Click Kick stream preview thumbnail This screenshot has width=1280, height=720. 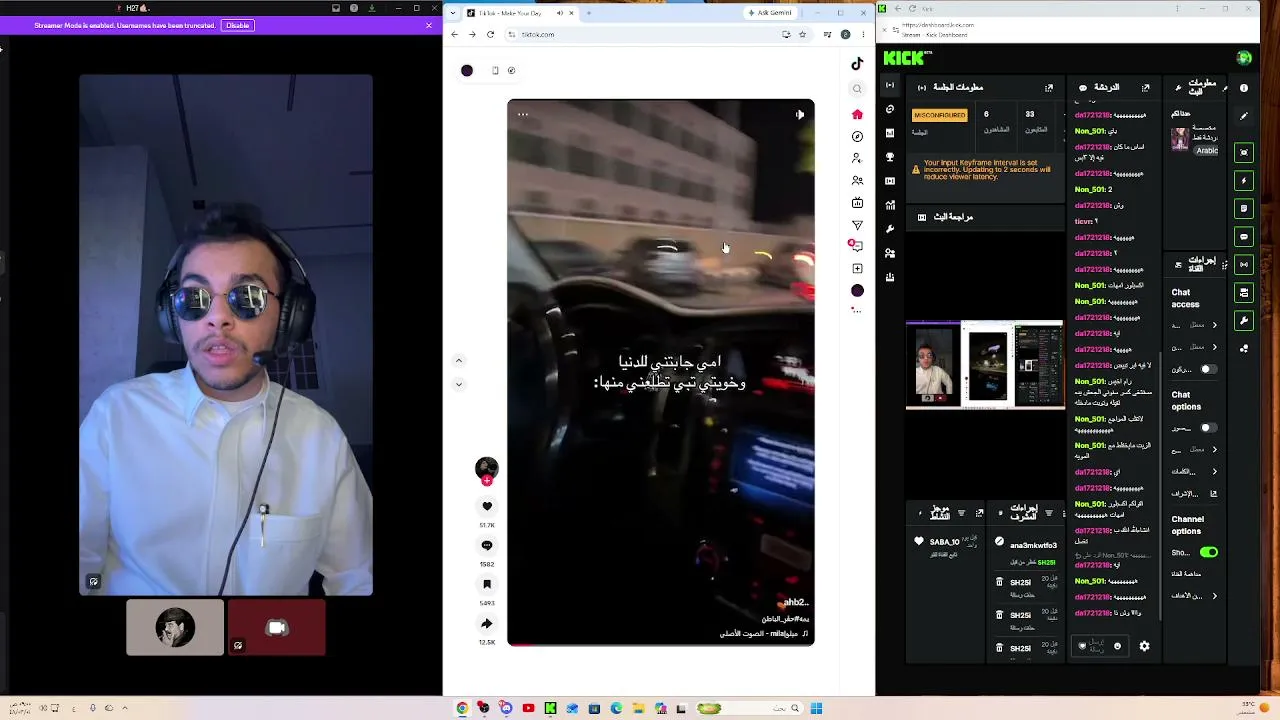tap(985, 365)
